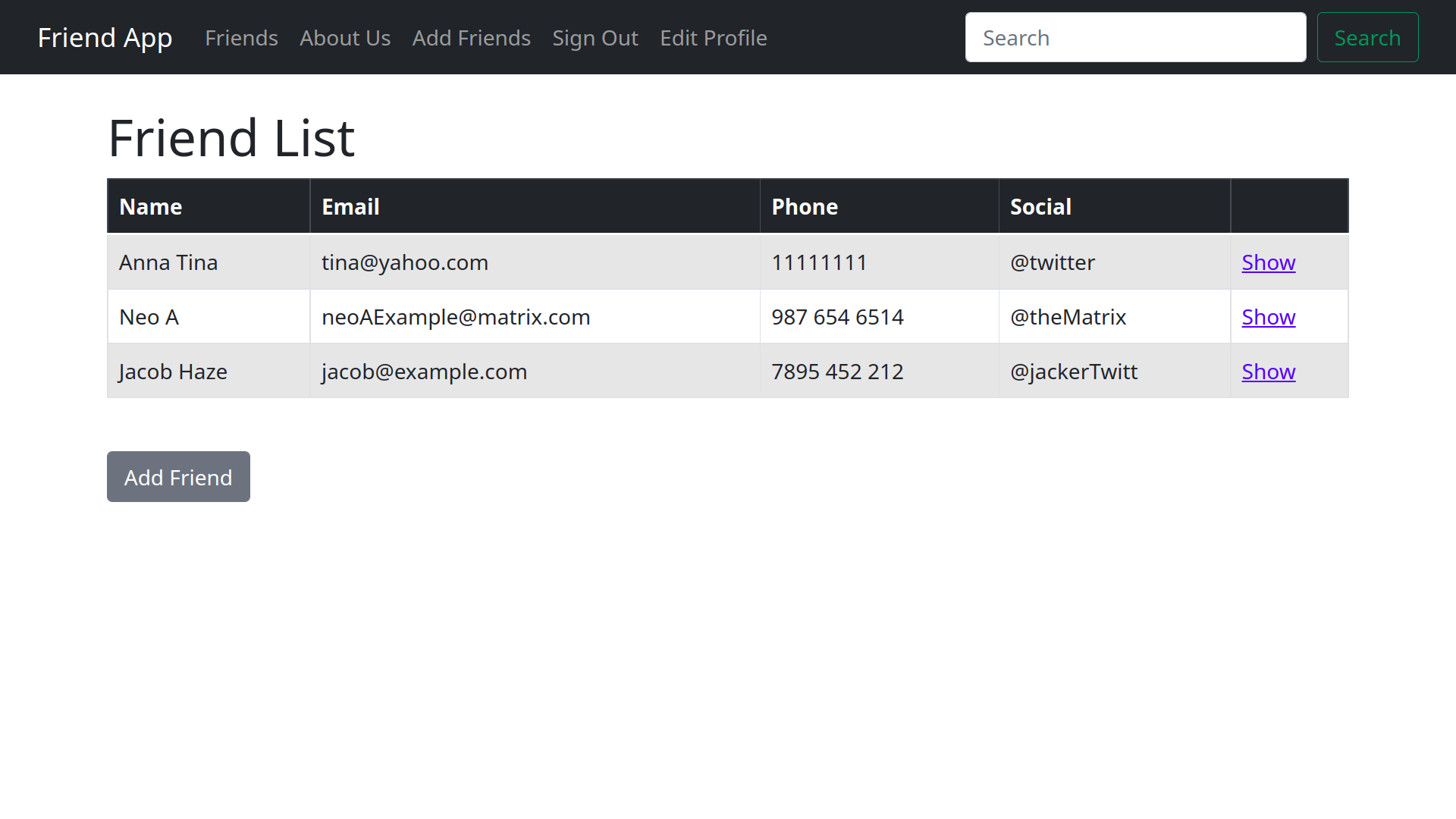Click the @theMatrix social handle cell

point(1068,317)
